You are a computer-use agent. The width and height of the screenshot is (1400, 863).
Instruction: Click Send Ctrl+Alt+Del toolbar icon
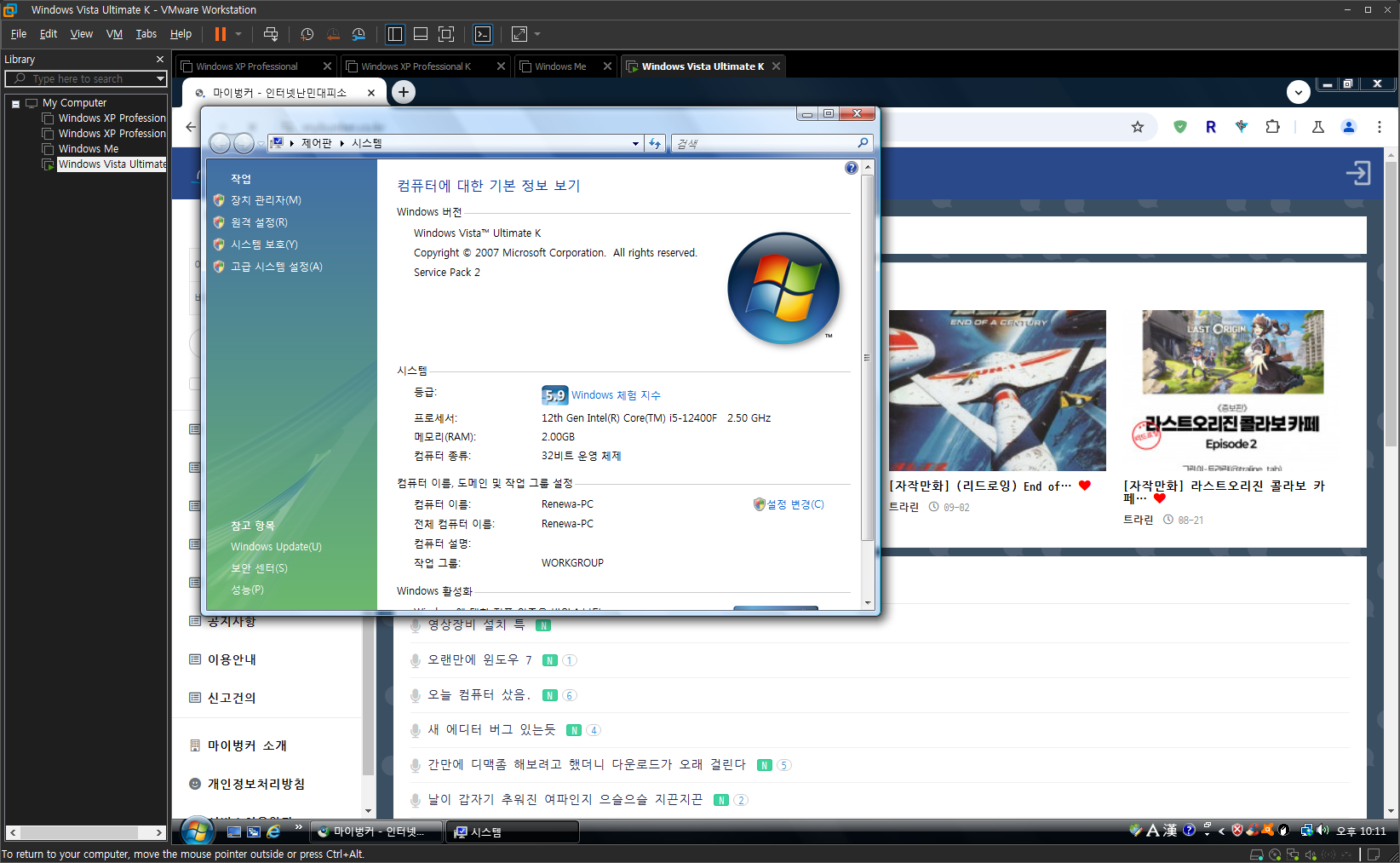271,34
